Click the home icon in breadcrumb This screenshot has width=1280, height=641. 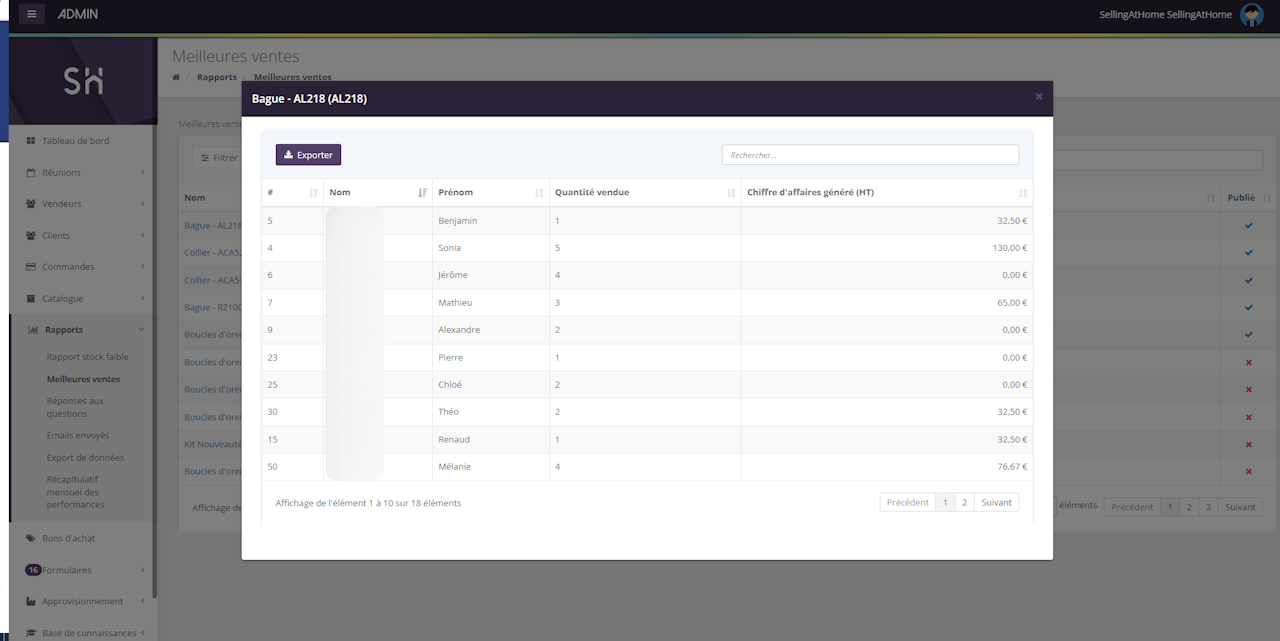176,77
